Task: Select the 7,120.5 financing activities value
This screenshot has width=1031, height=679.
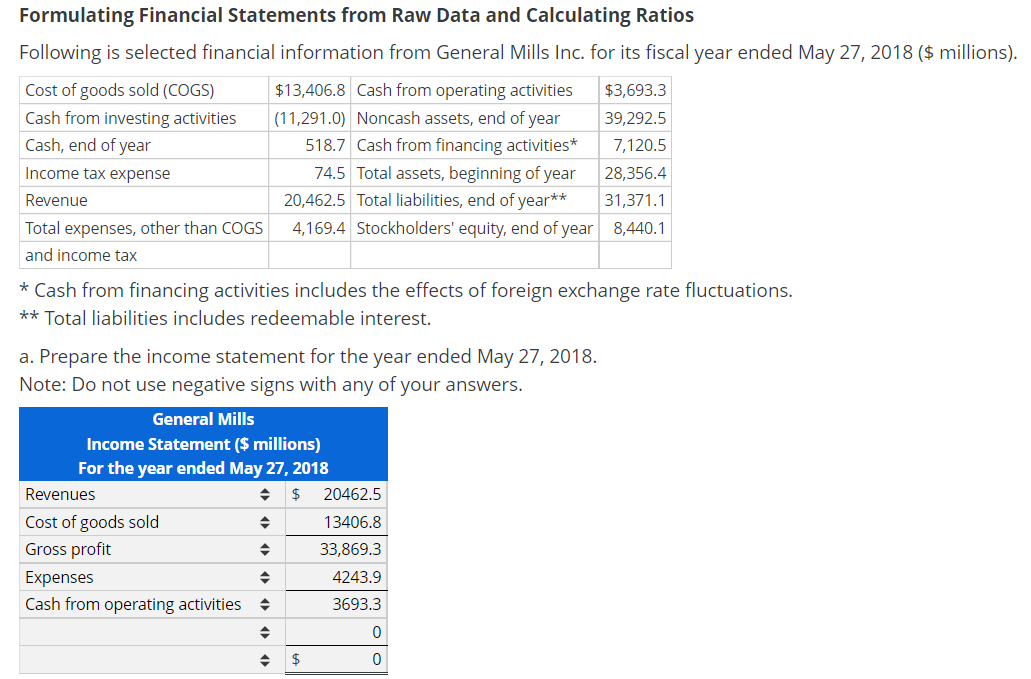Action: click(x=635, y=145)
